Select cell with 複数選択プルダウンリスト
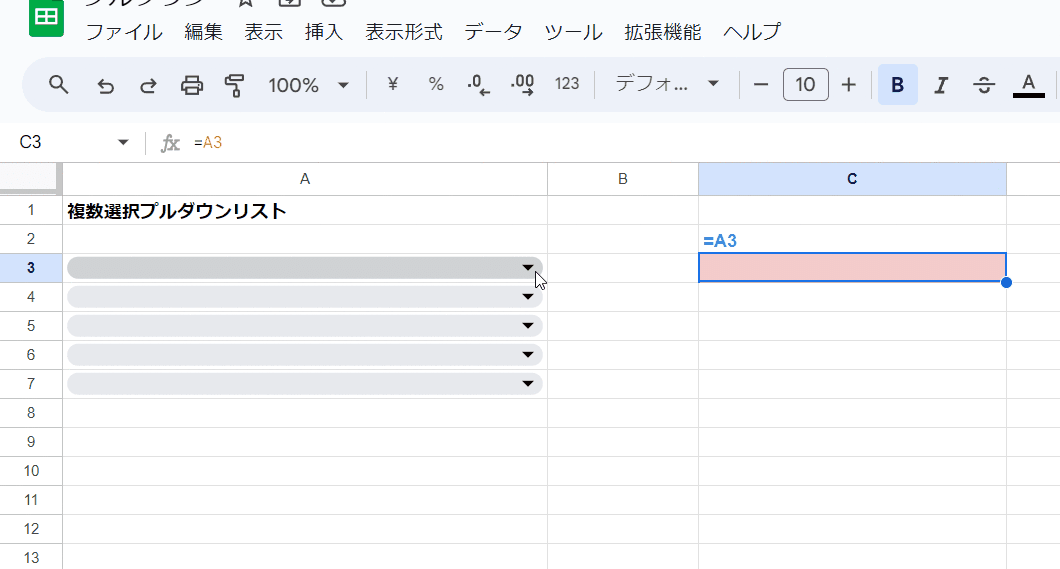1060x569 pixels. pos(305,210)
